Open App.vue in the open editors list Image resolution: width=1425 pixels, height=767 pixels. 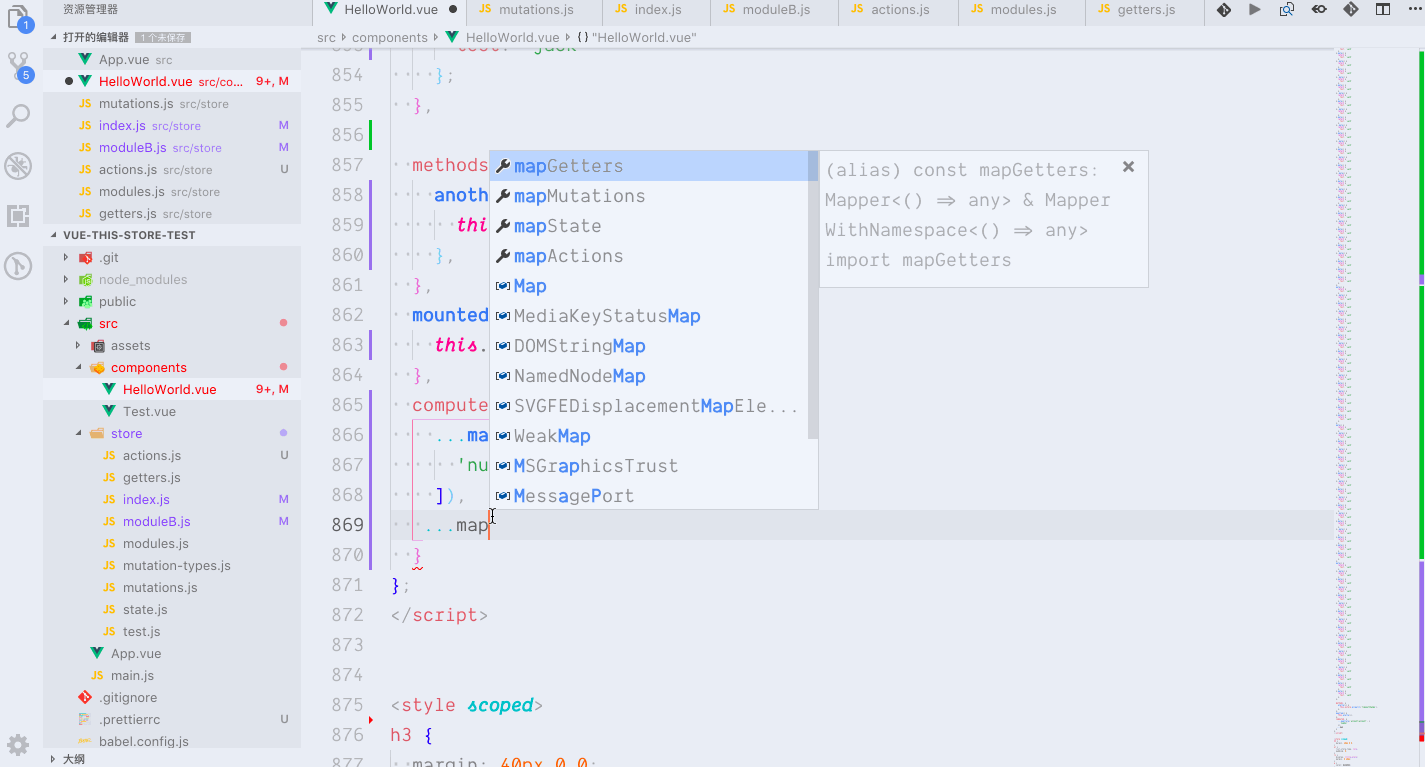pyautogui.click(x=172, y=59)
